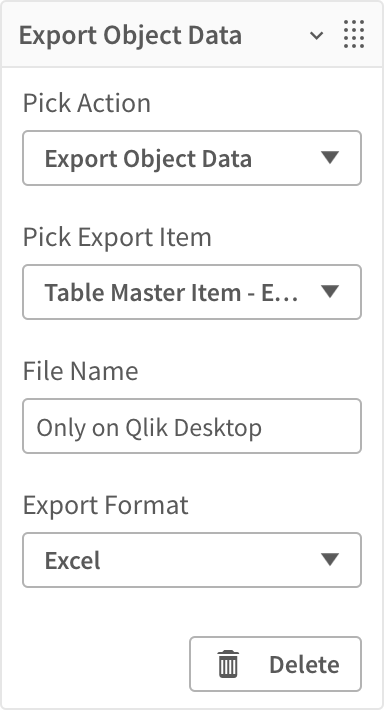384x710 pixels.
Task: Click the Pick Action dropdown arrow
Action: [x=330, y=158]
